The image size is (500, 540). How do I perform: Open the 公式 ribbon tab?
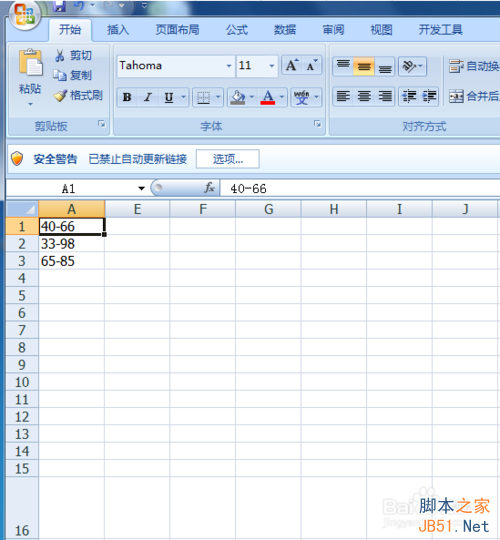(237, 30)
